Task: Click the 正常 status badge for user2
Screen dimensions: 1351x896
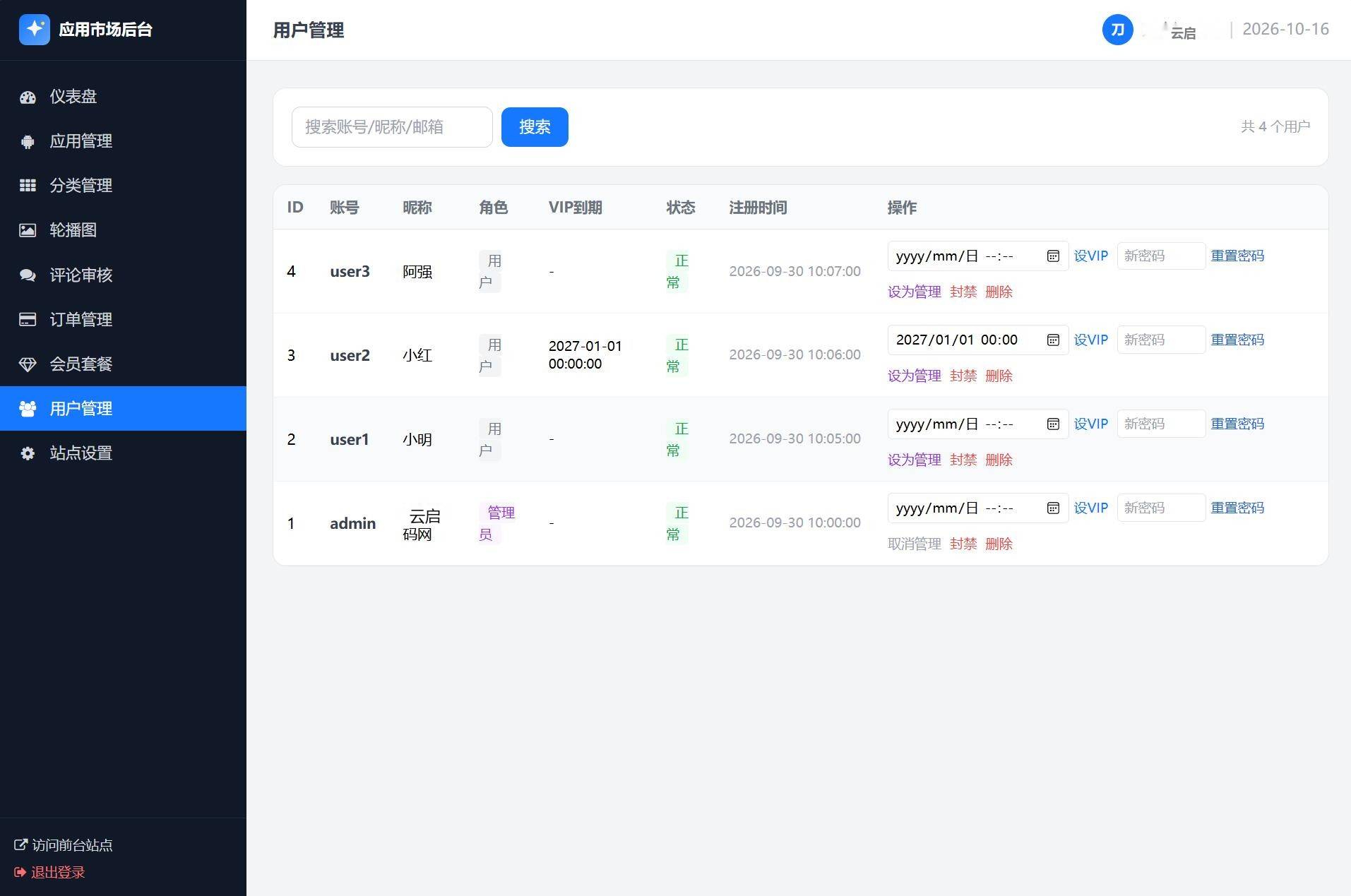Action: click(x=677, y=356)
